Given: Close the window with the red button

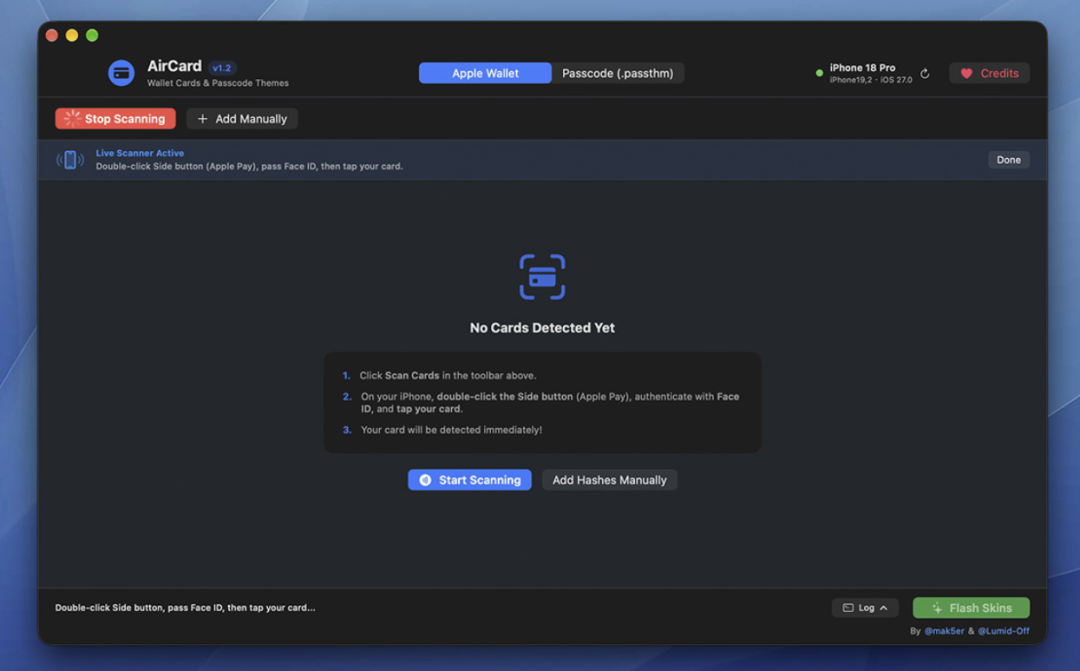Looking at the screenshot, I should point(52,35).
